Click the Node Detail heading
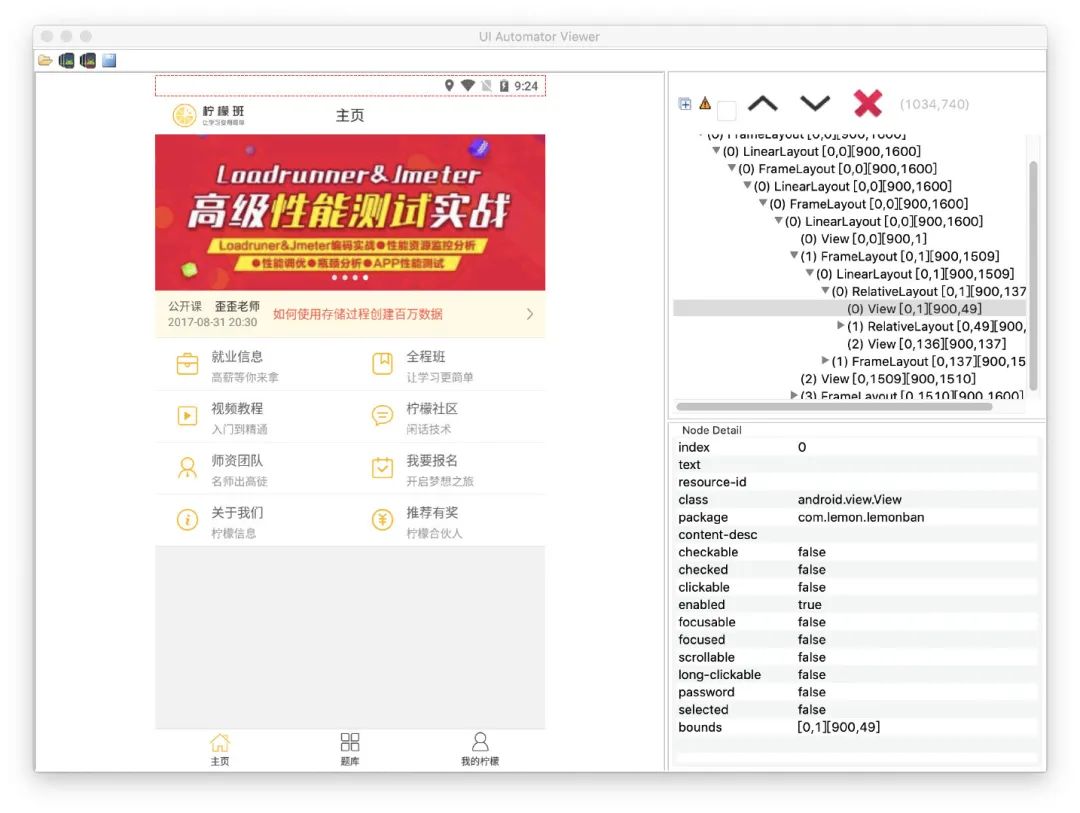Viewport: 1080px width, 813px height. pyautogui.click(x=712, y=430)
